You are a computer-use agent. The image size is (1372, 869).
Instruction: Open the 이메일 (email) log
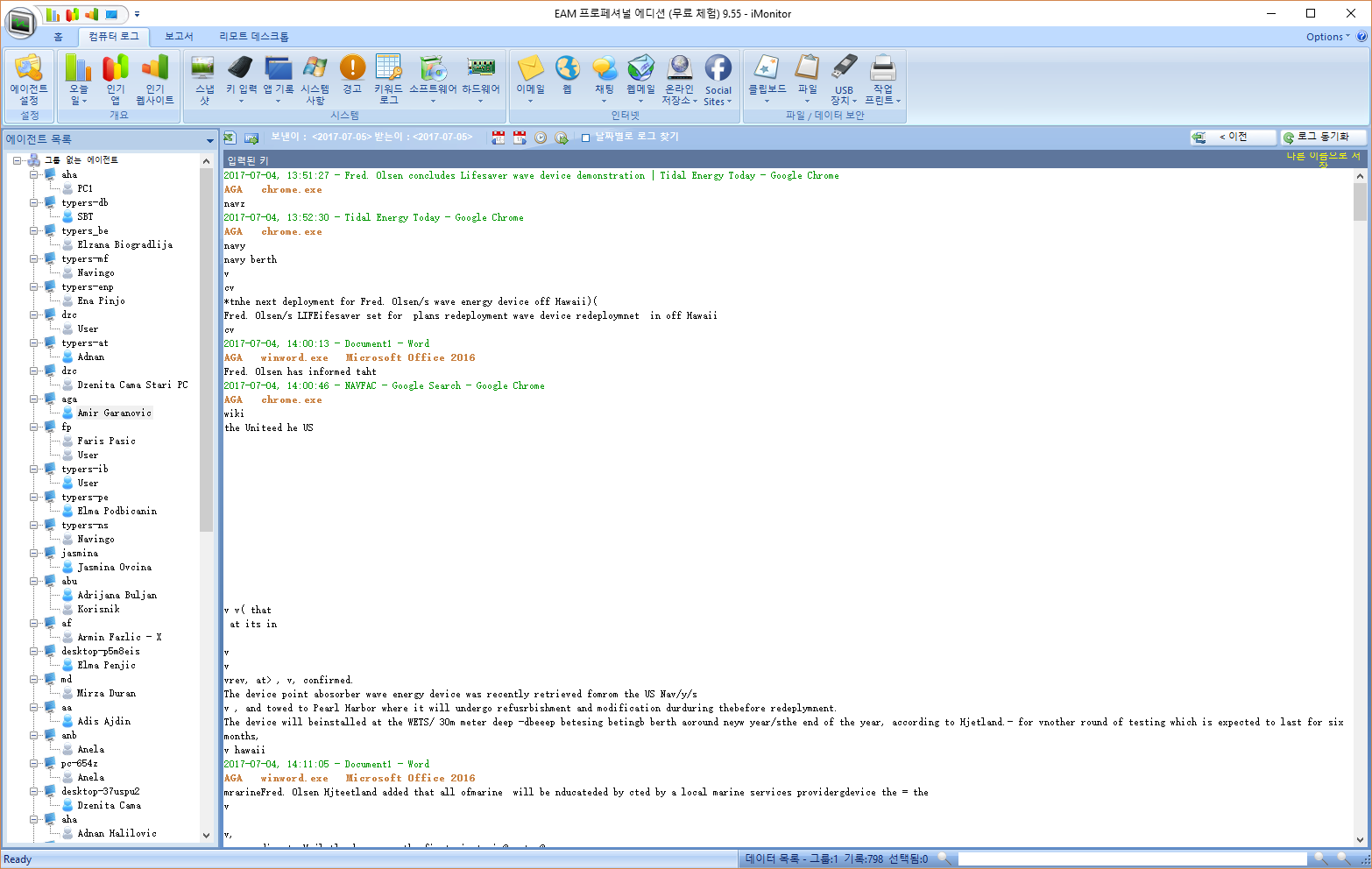pyautogui.click(x=530, y=81)
